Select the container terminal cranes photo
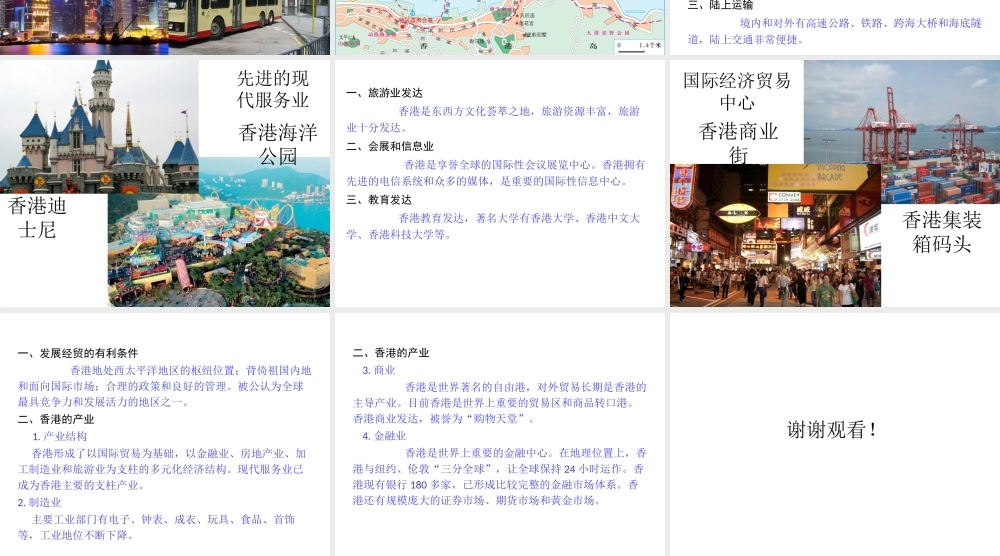The image size is (1000, 556). [902, 131]
